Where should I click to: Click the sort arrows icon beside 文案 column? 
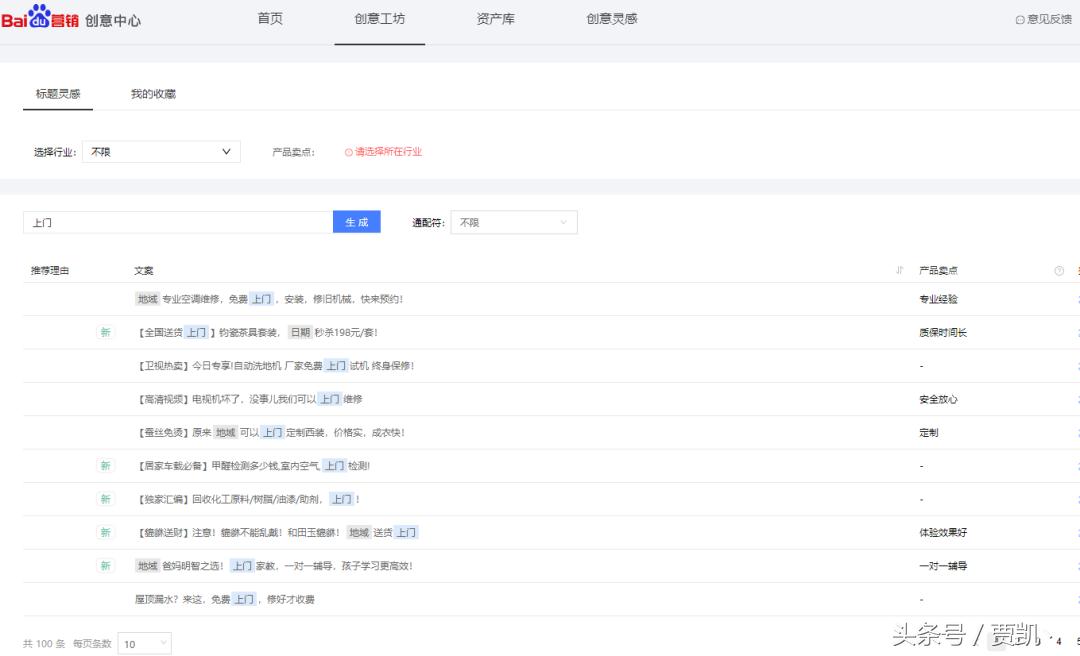tap(899, 270)
